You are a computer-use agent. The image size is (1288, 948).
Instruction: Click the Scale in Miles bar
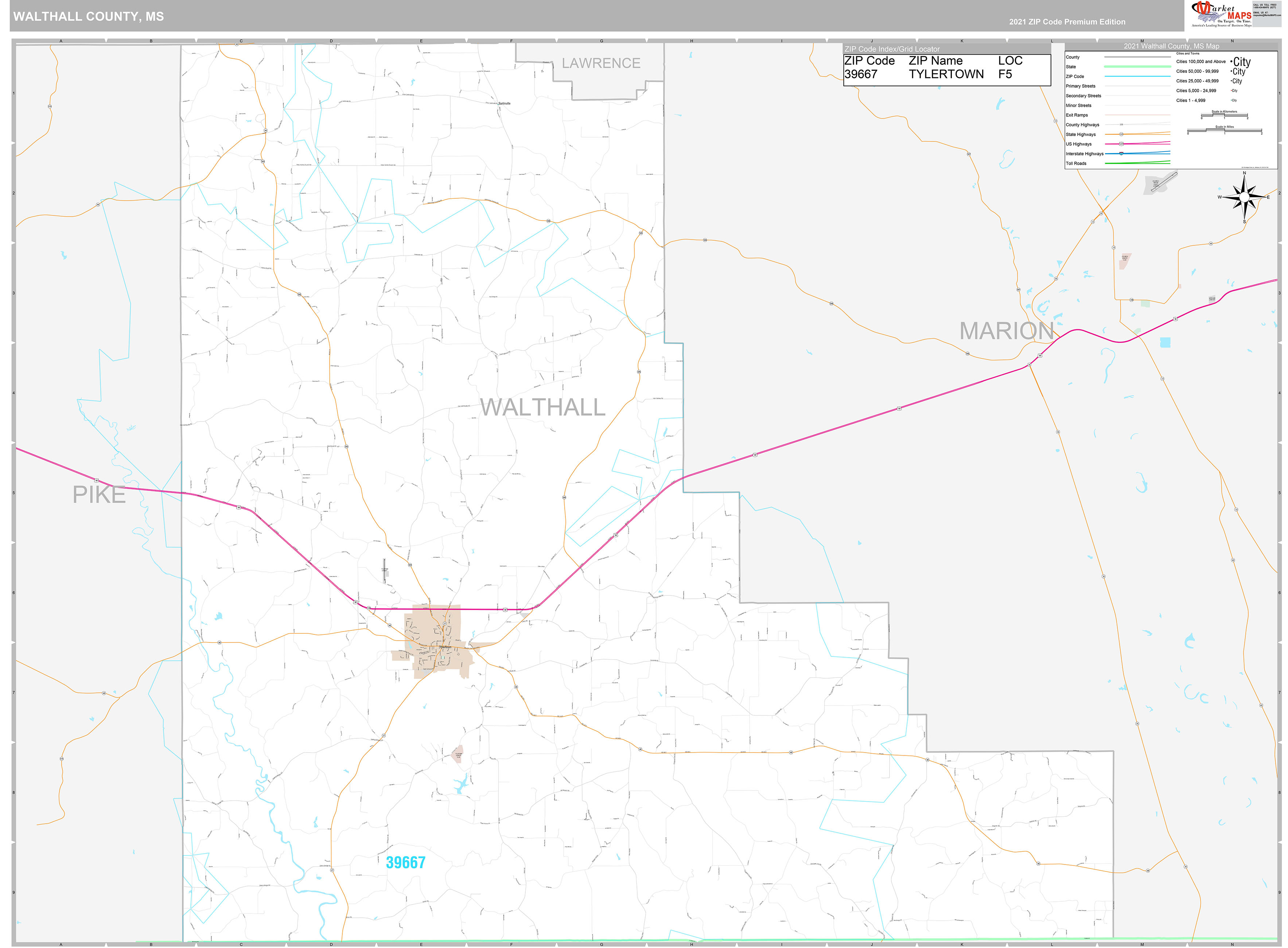pos(1225,131)
